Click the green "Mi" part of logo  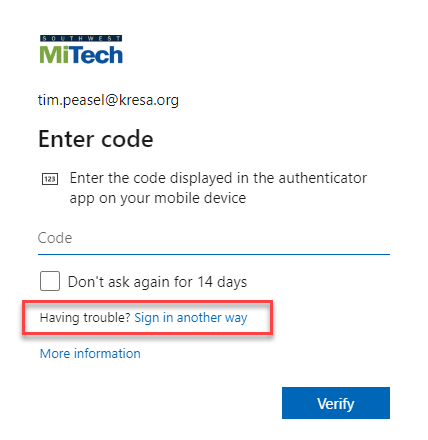54,54
